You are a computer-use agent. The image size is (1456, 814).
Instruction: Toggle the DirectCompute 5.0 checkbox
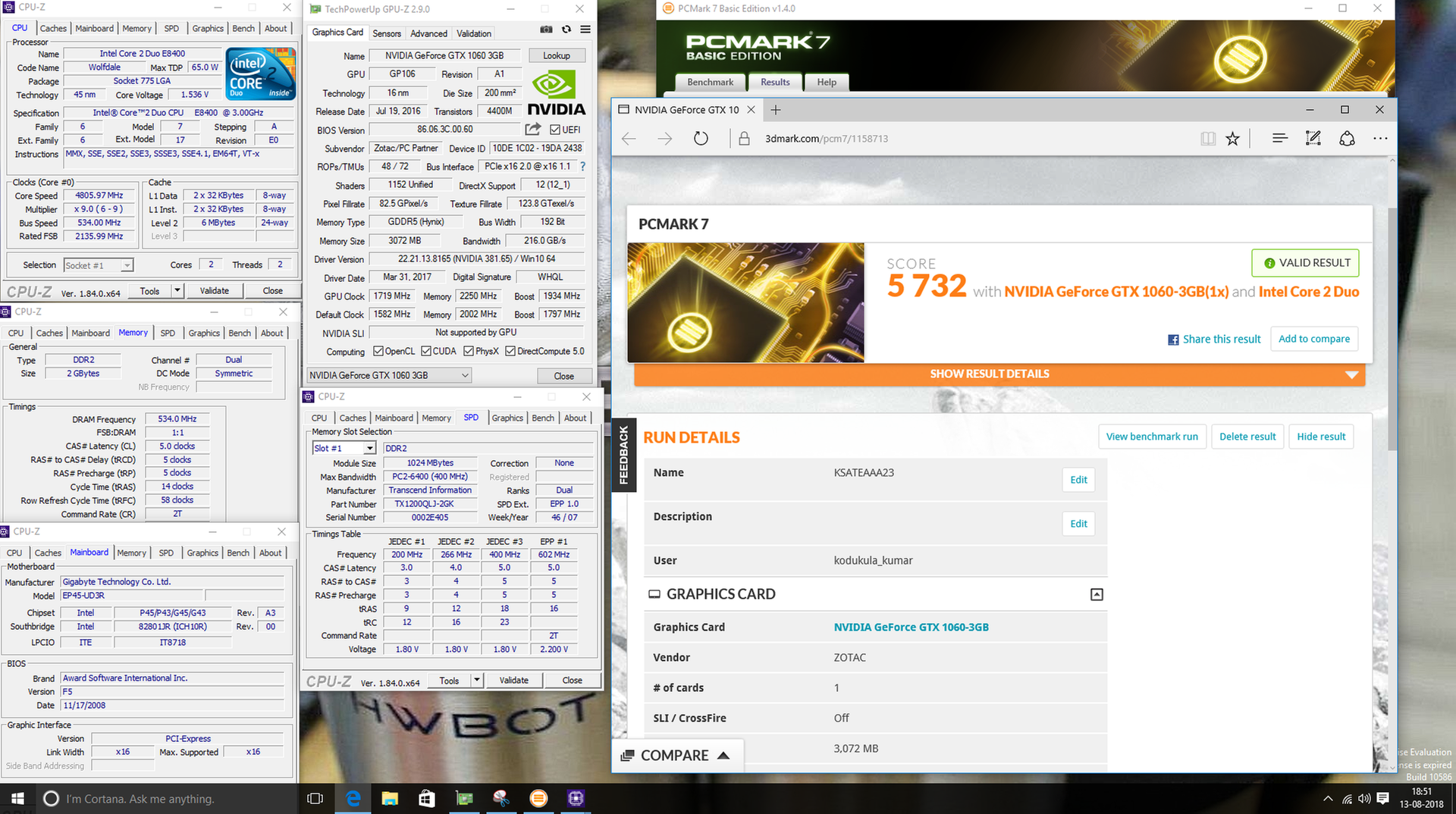pos(510,352)
